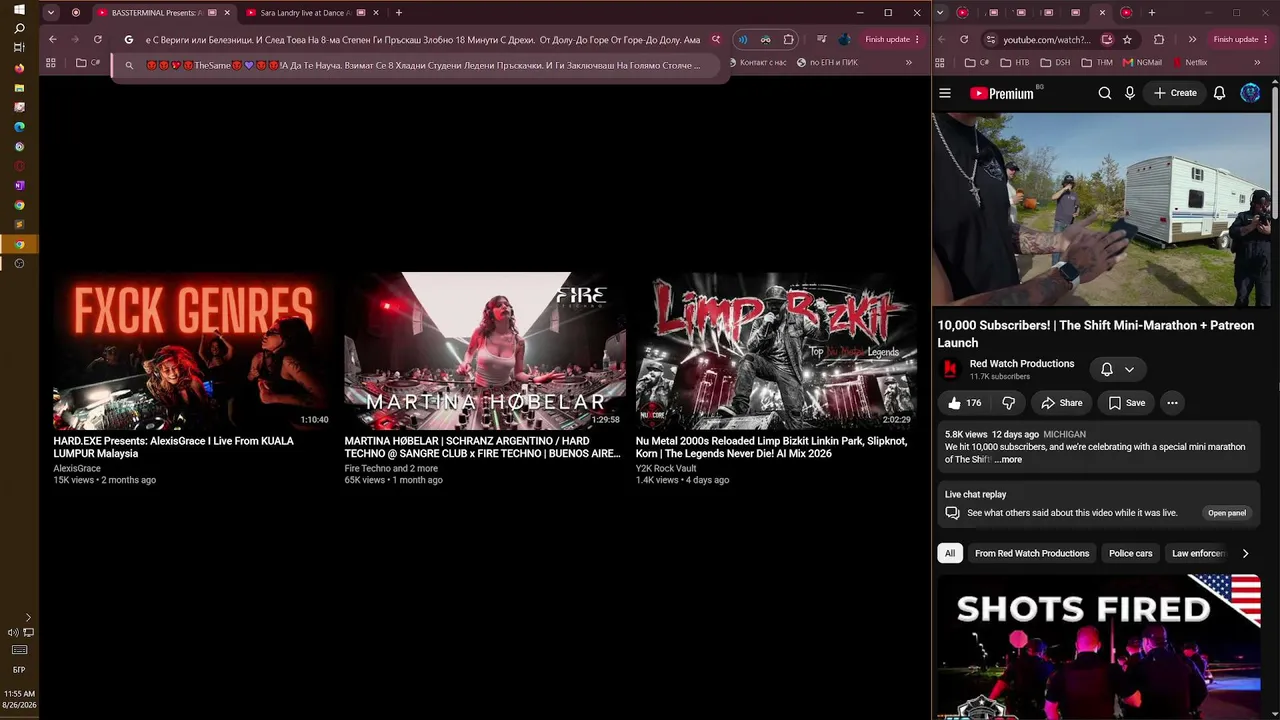Open the AlexisGrace channel link

77,468
